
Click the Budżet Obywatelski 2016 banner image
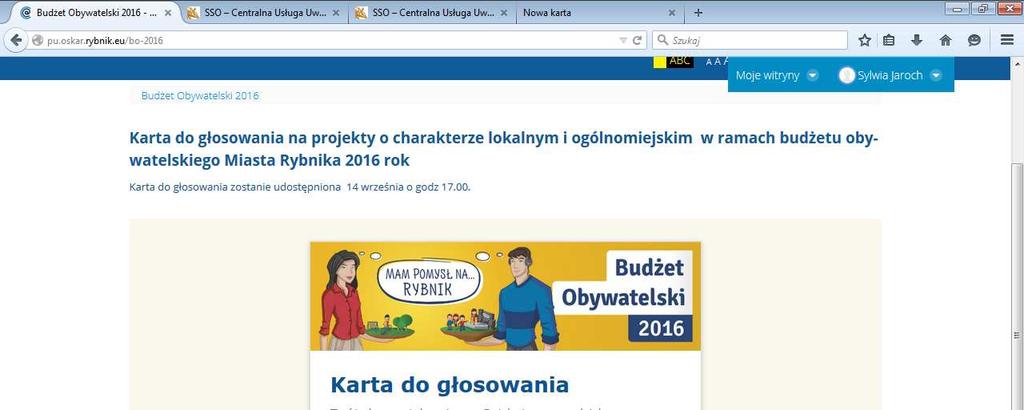pos(505,296)
